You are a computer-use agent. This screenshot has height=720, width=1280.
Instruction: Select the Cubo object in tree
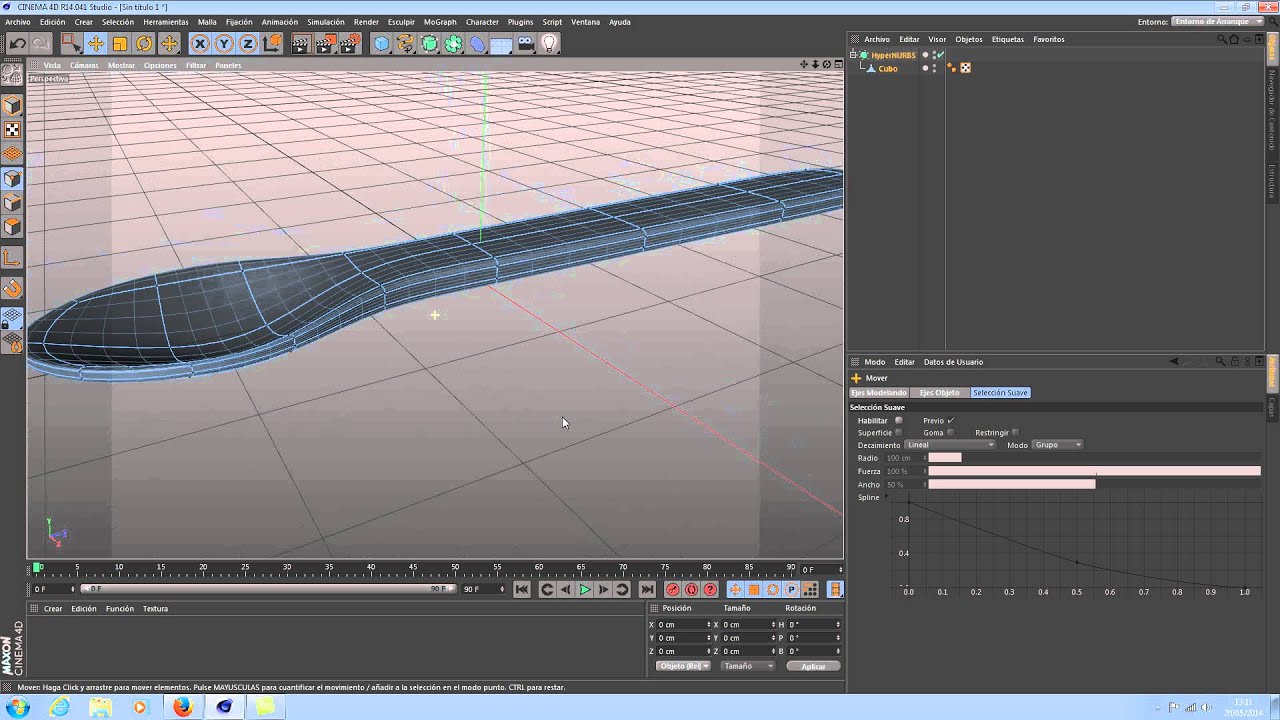coord(888,68)
